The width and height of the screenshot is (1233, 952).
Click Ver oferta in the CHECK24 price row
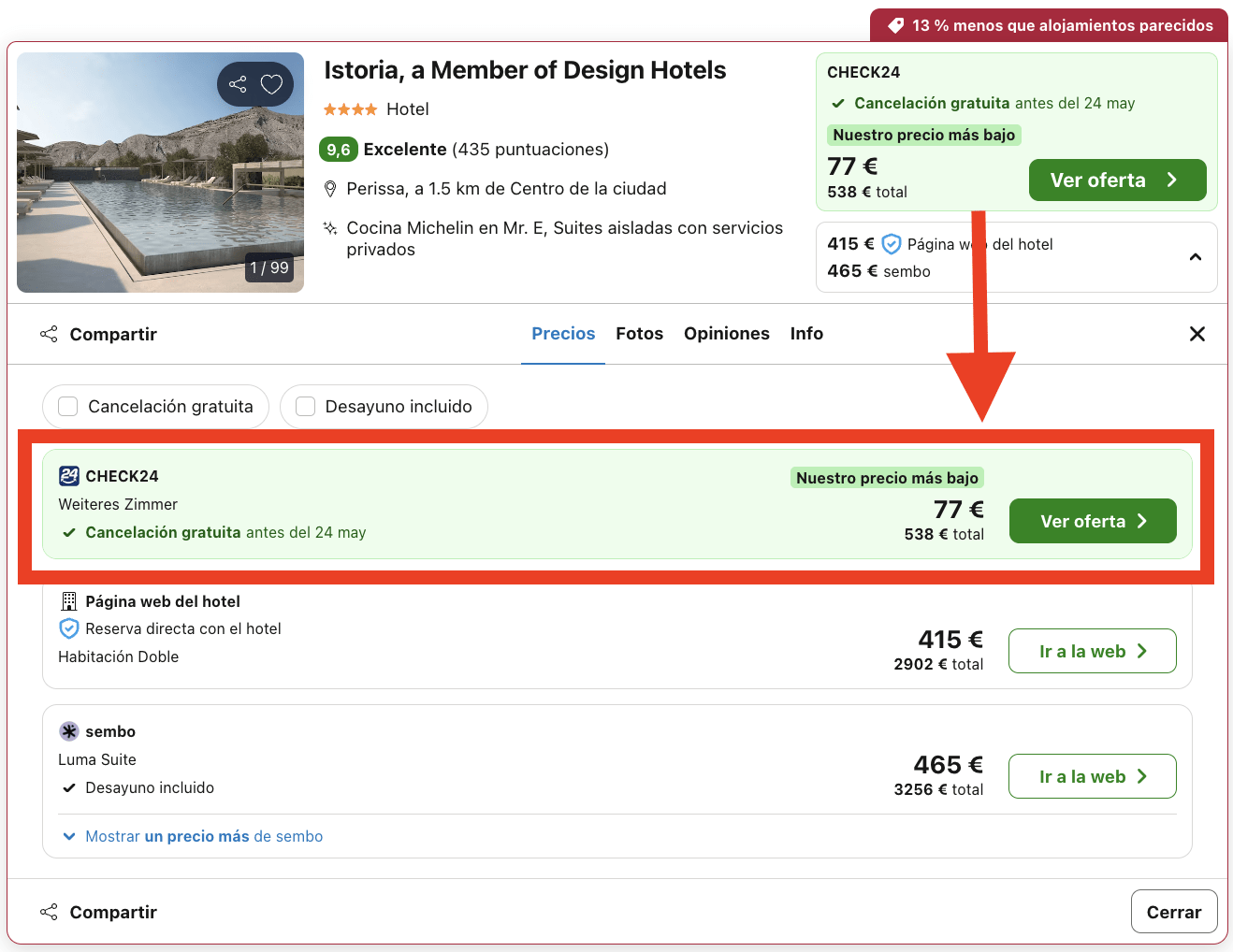pyautogui.click(x=1093, y=521)
